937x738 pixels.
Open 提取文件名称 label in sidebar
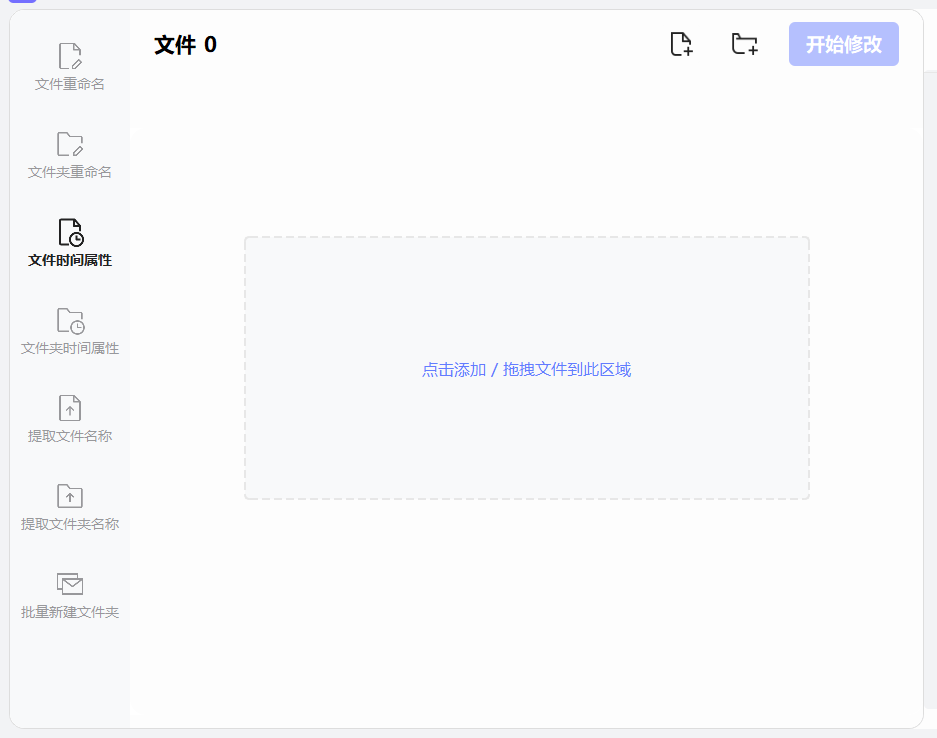click(70, 436)
